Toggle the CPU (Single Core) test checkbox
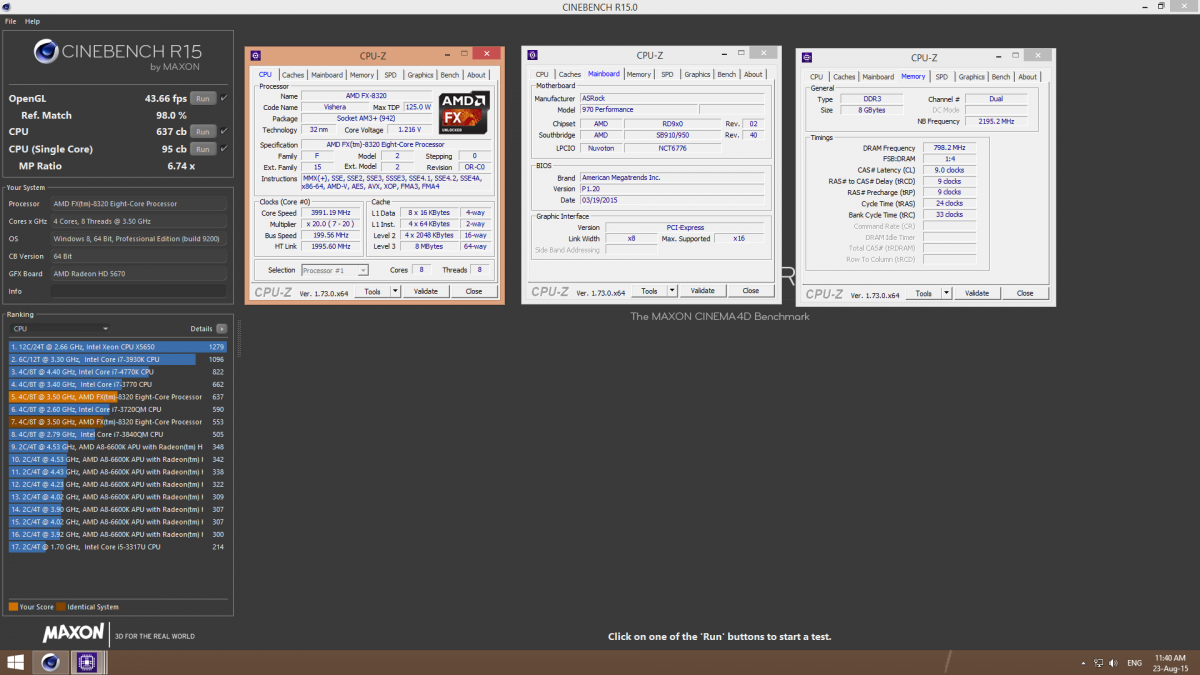Viewport: 1200px width, 675px height. coord(224,148)
